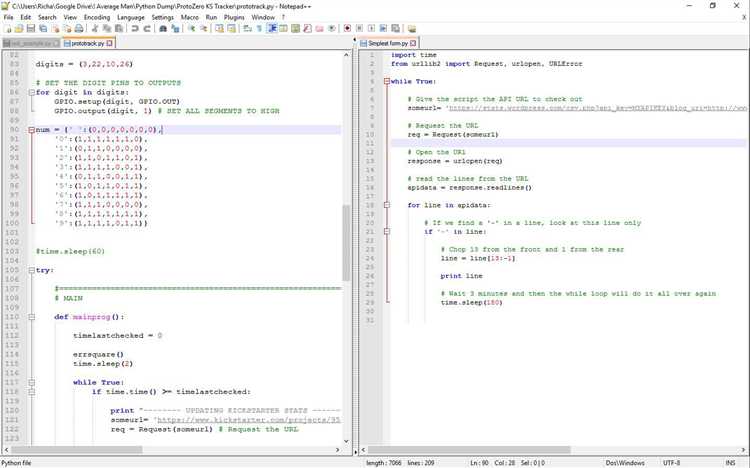Open the Plugins menu

pyautogui.click(x=234, y=17)
